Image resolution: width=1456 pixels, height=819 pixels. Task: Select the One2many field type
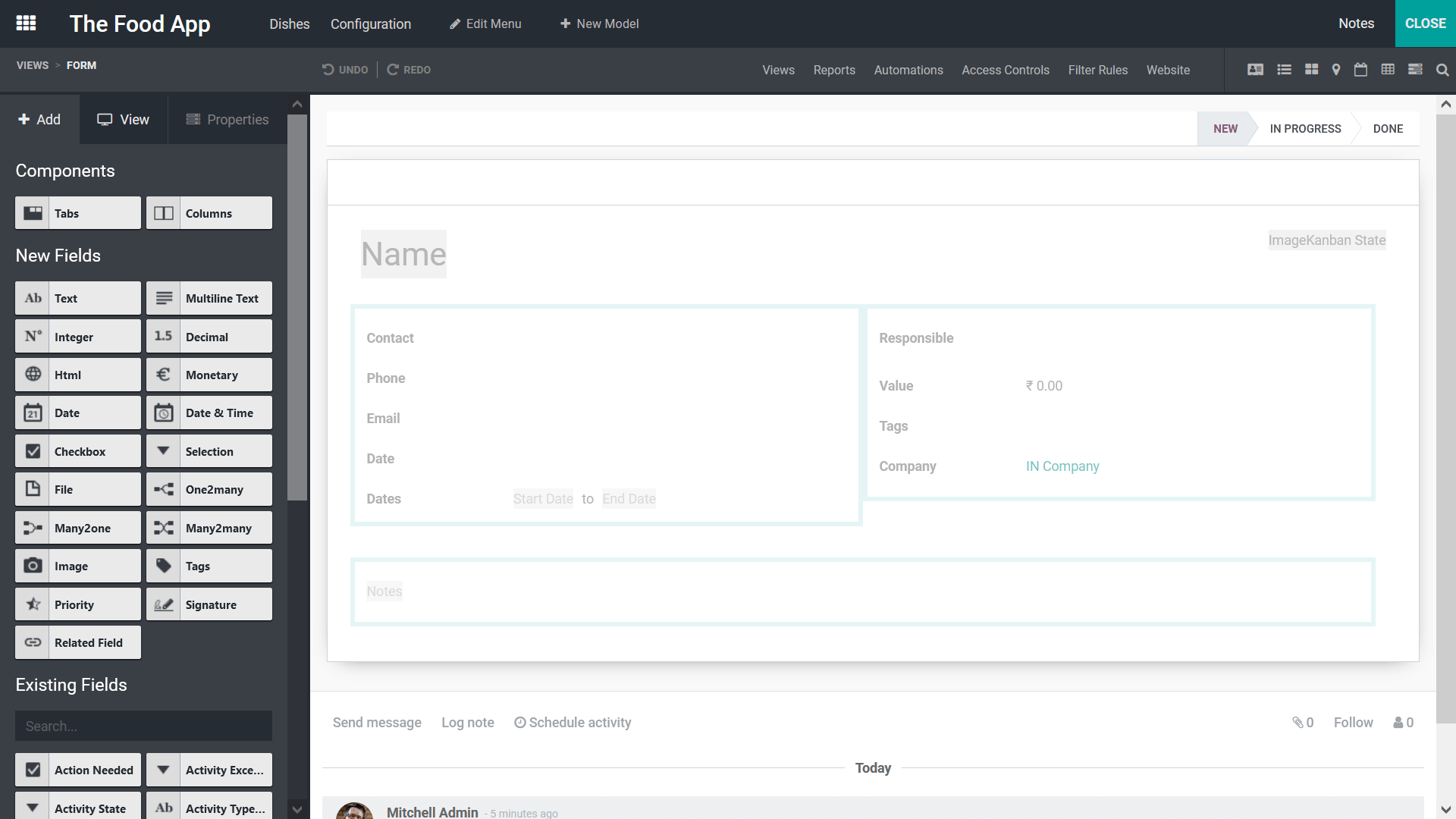pyautogui.click(x=209, y=489)
